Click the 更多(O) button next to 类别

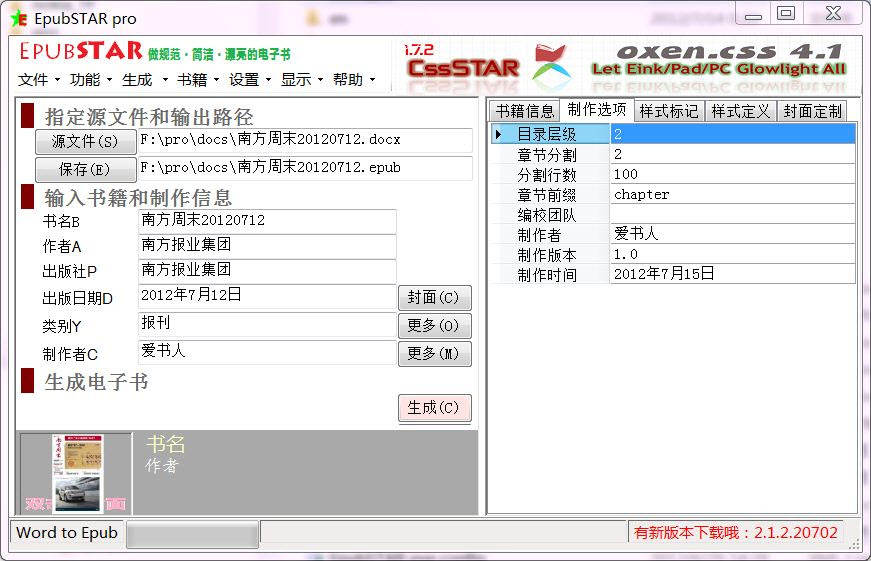click(434, 325)
